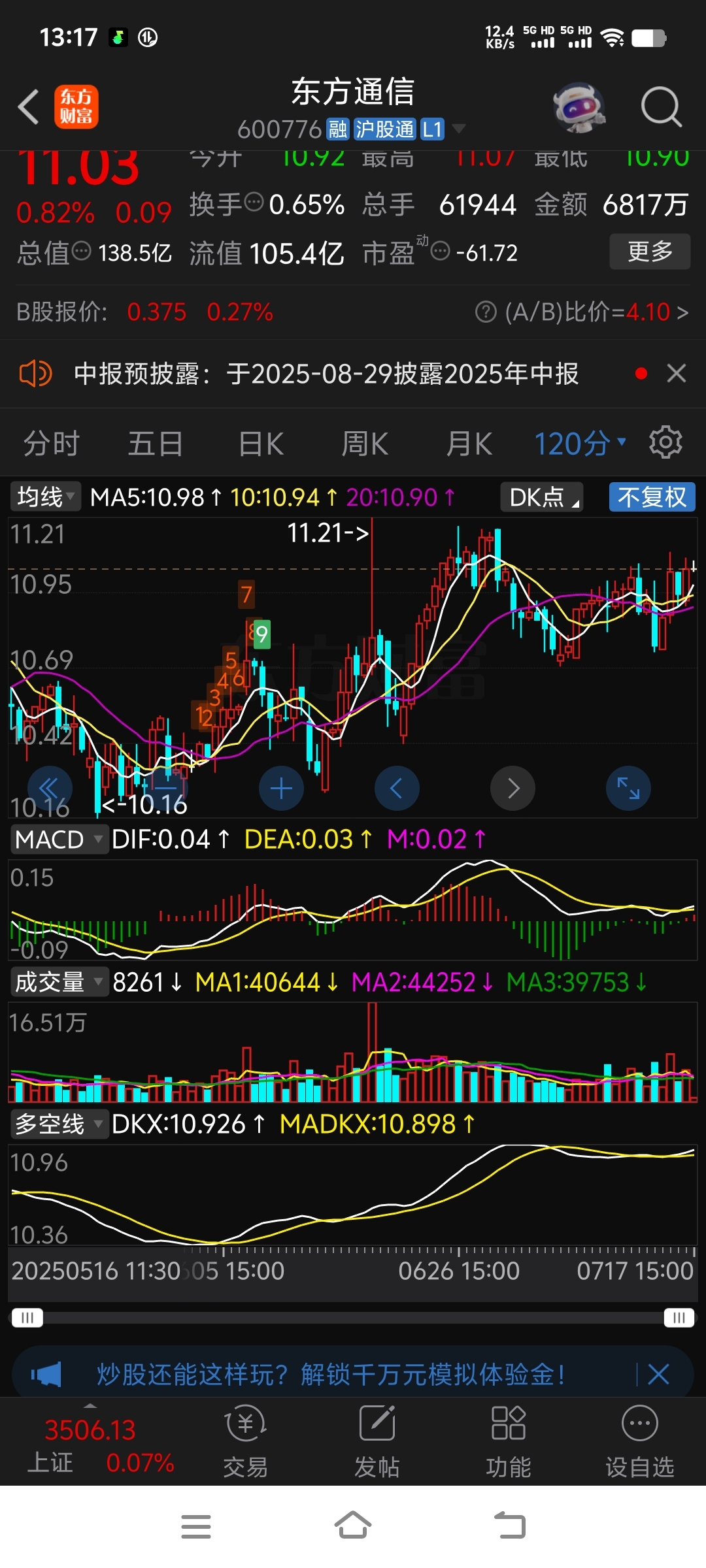Close the 模拟体验金 promo banner
This screenshot has width=706, height=1568.
[658, 1374]
